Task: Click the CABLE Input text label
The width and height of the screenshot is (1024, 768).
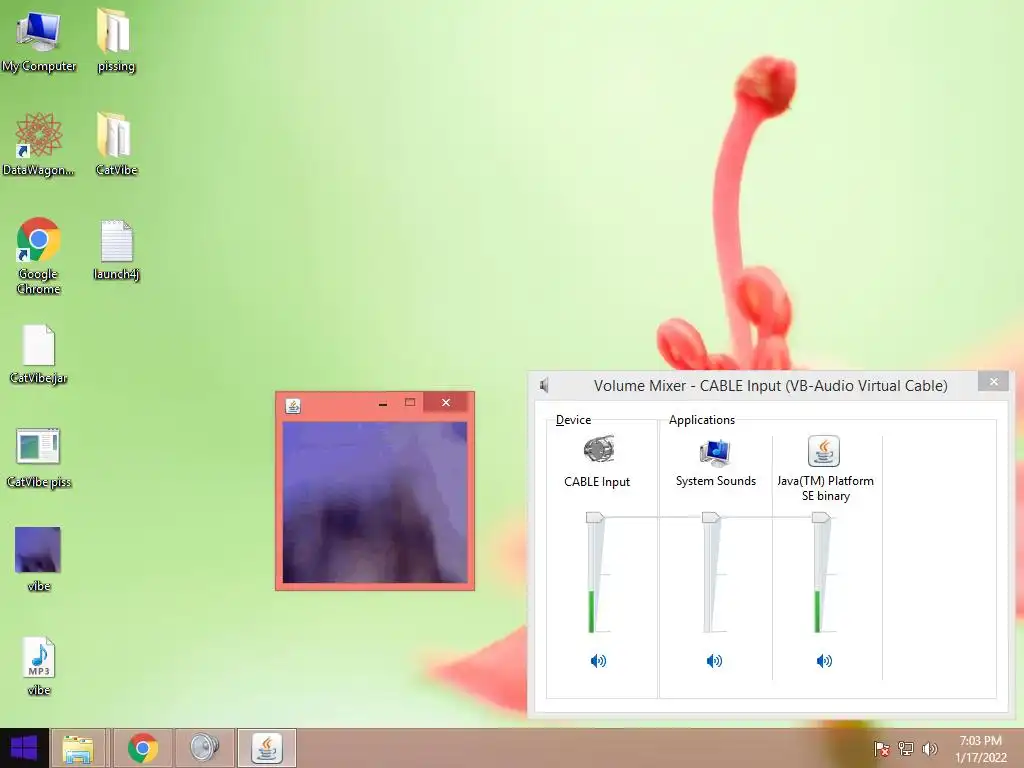Action: [597, 482]
